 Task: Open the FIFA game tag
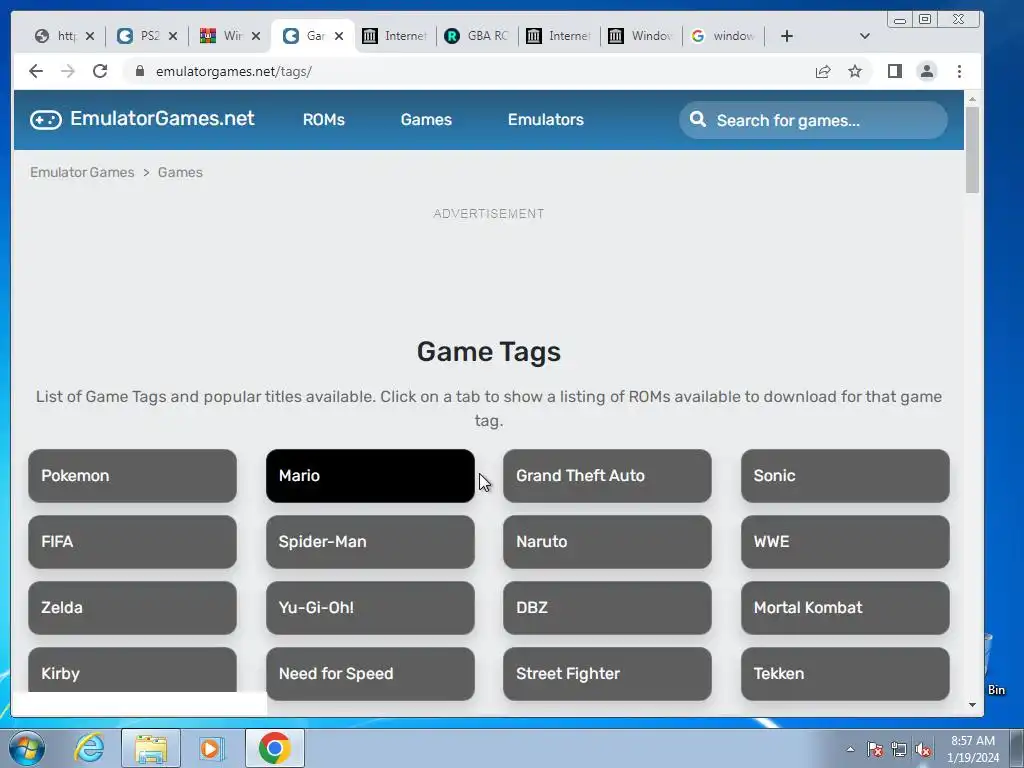tap(133, 542)
